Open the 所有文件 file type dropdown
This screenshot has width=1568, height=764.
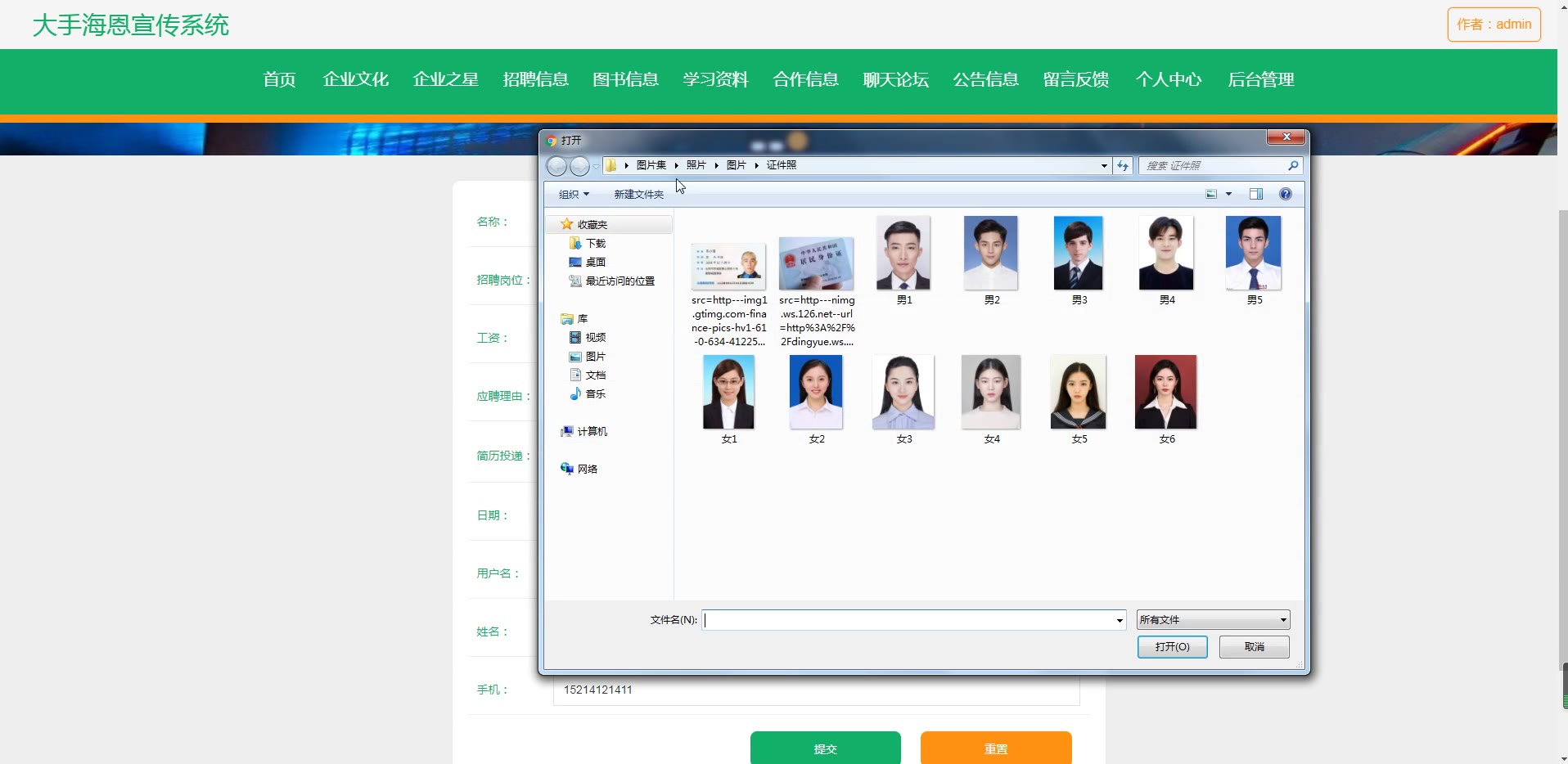pyautogui.click(x=1213, y=620)
